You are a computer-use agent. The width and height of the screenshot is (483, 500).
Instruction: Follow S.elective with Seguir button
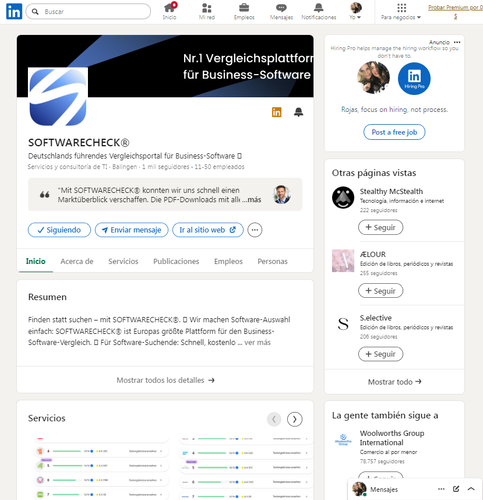click(380, 354)
